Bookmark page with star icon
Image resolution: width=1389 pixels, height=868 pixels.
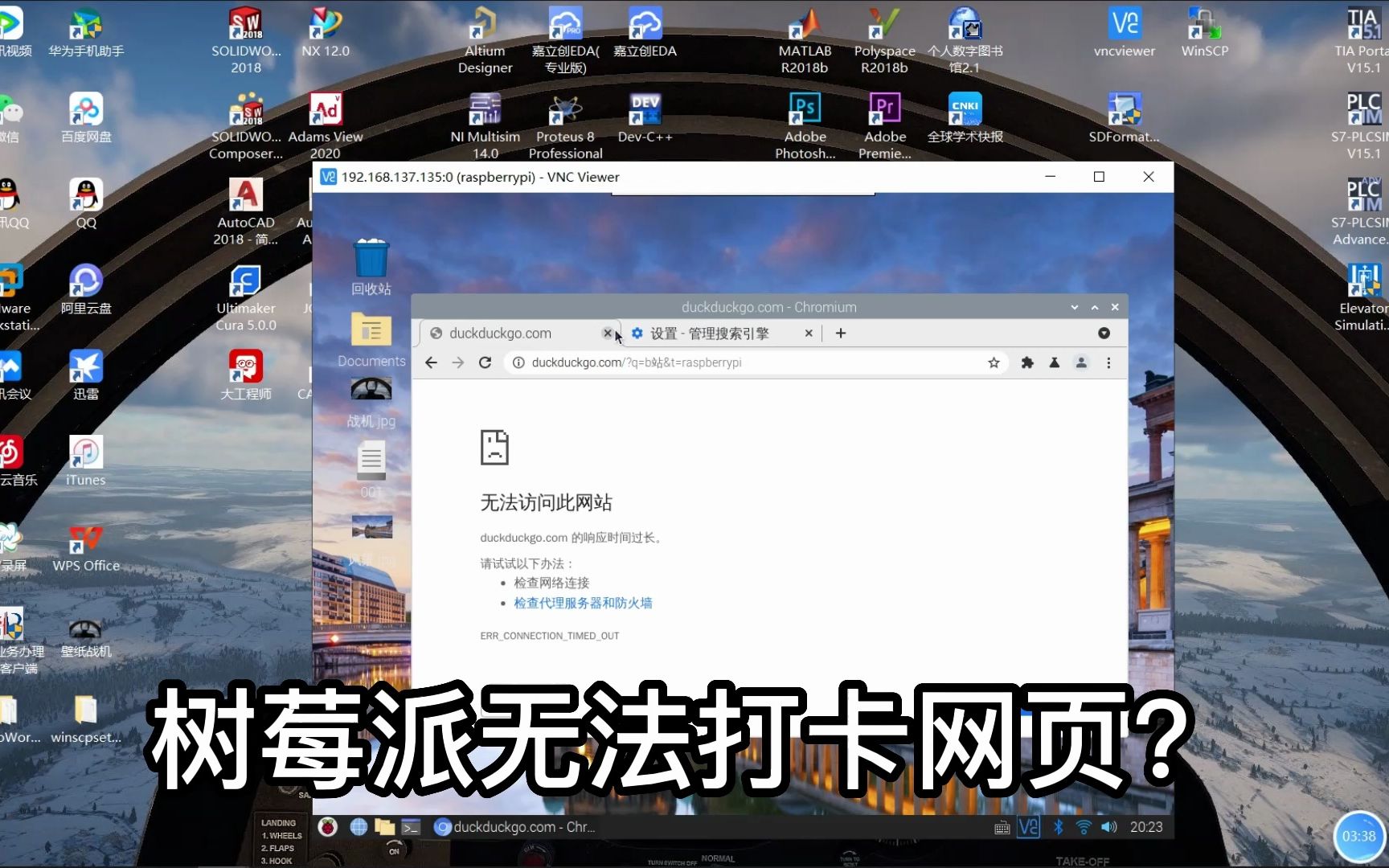click(x=994, y=362)
